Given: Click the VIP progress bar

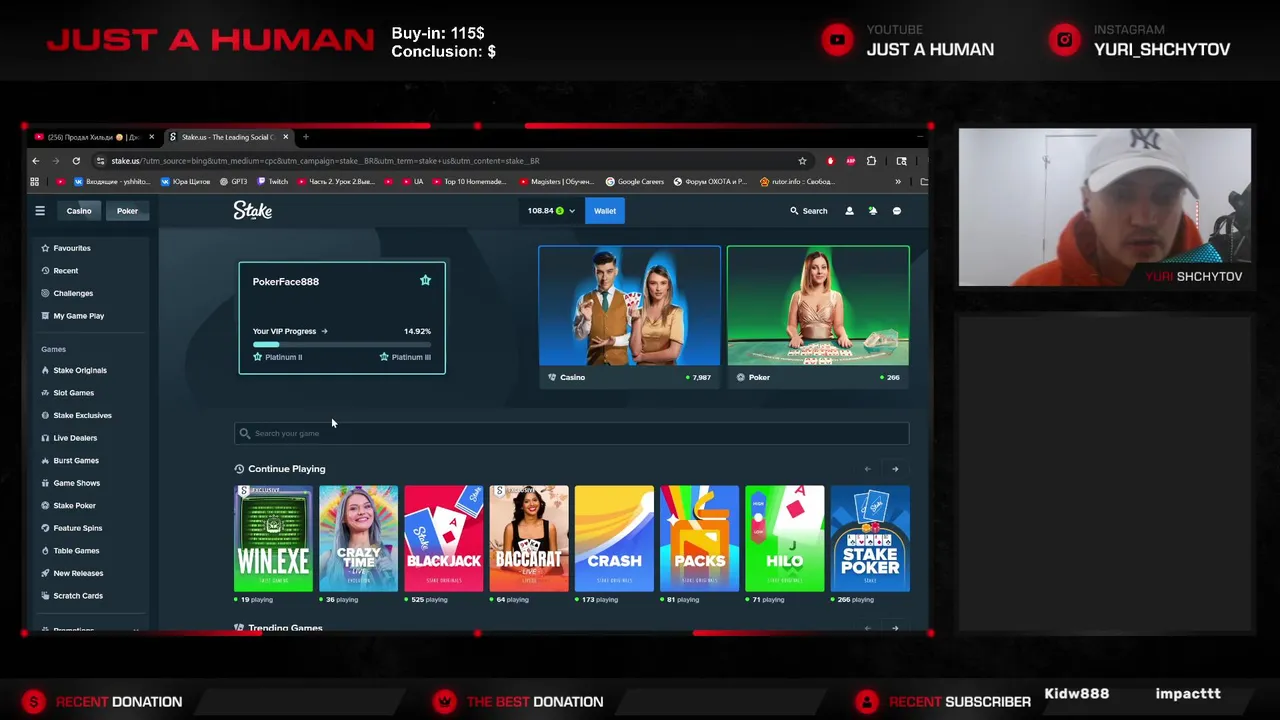Looking at the screenshot, I should click(342, 344).
